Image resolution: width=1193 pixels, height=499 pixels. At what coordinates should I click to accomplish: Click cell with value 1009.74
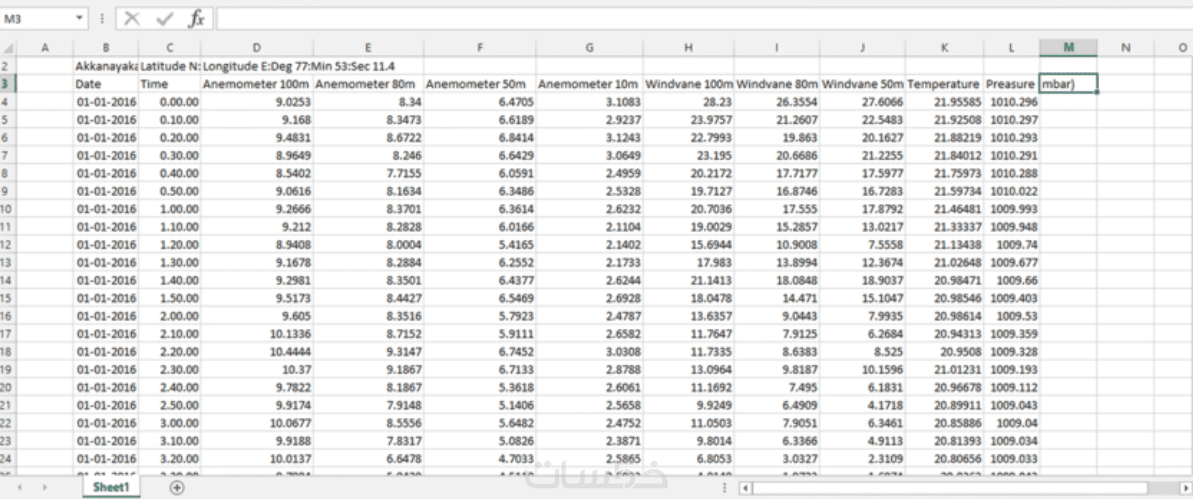[1011, 244]
